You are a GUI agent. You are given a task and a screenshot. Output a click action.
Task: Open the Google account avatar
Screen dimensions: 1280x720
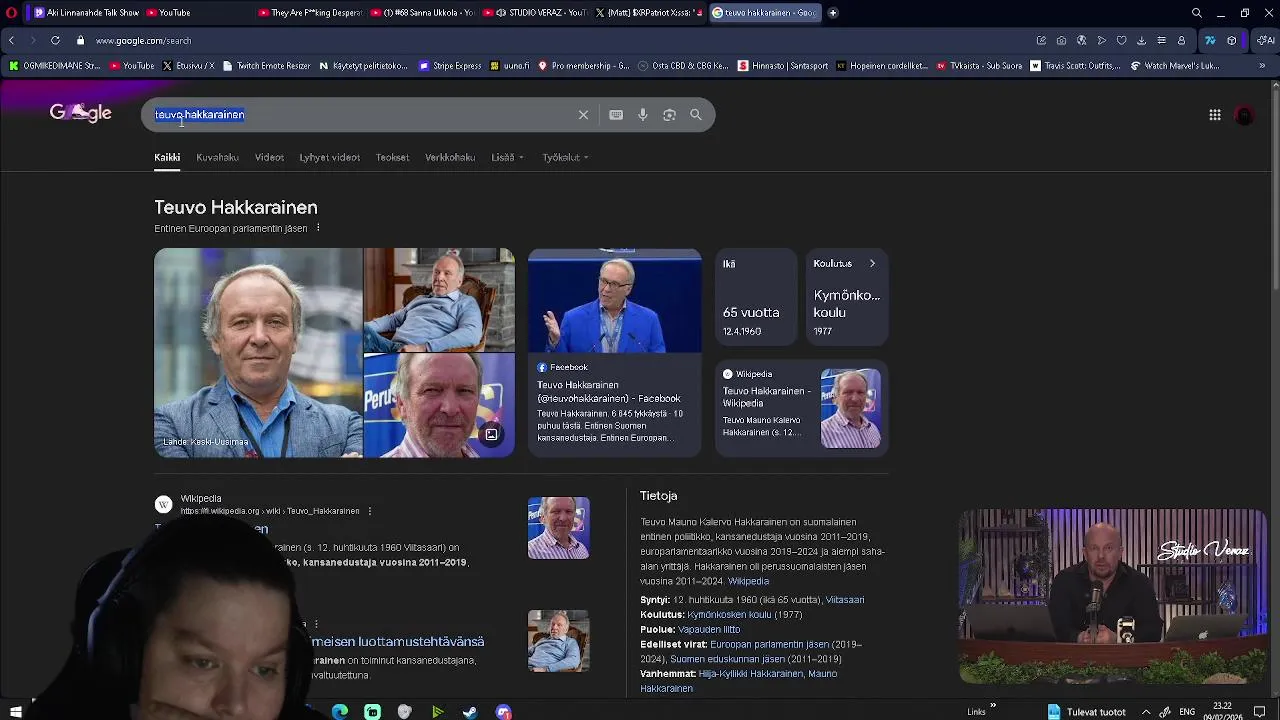click(x=1244, y=115)
